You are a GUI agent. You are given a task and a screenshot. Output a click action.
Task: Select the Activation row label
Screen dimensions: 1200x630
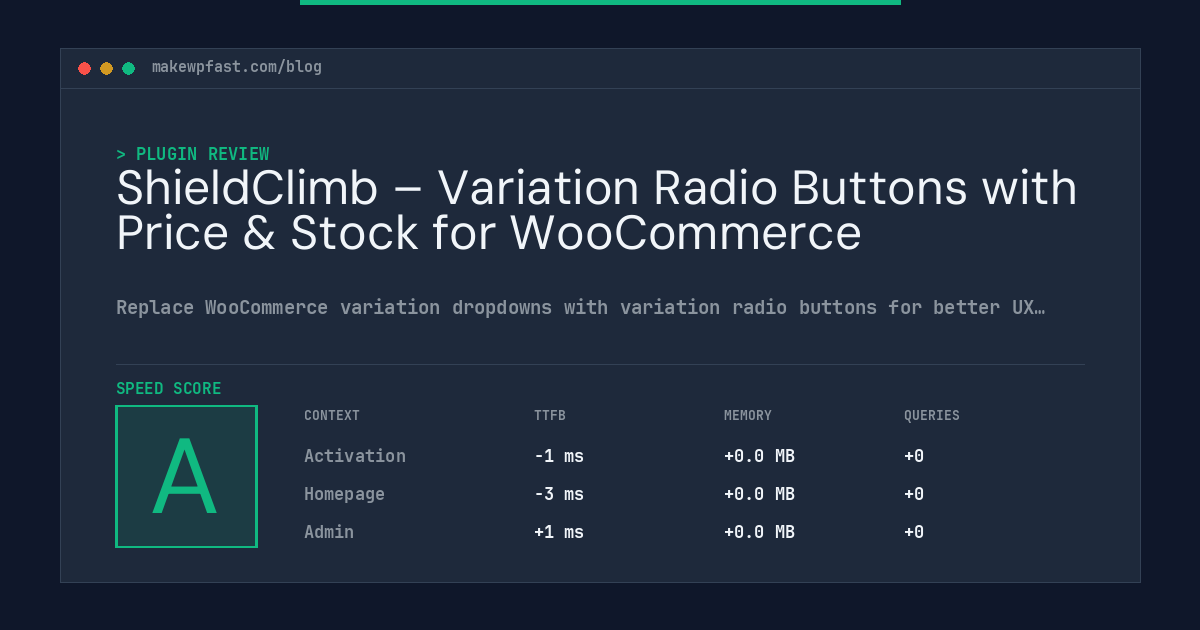click(355, 456)
